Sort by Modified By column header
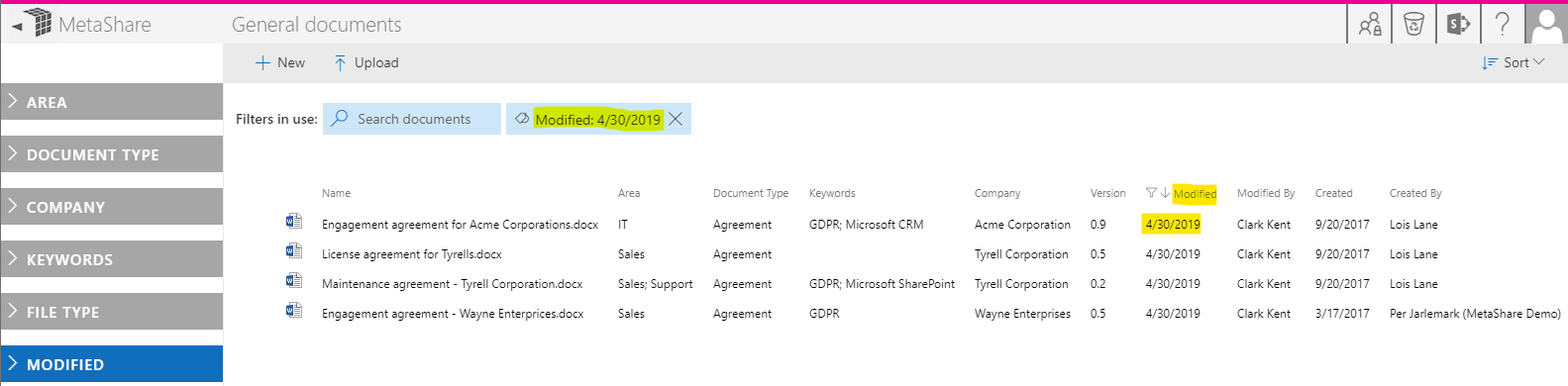Screen dimensions: 1568x386 click(1266, 193)
